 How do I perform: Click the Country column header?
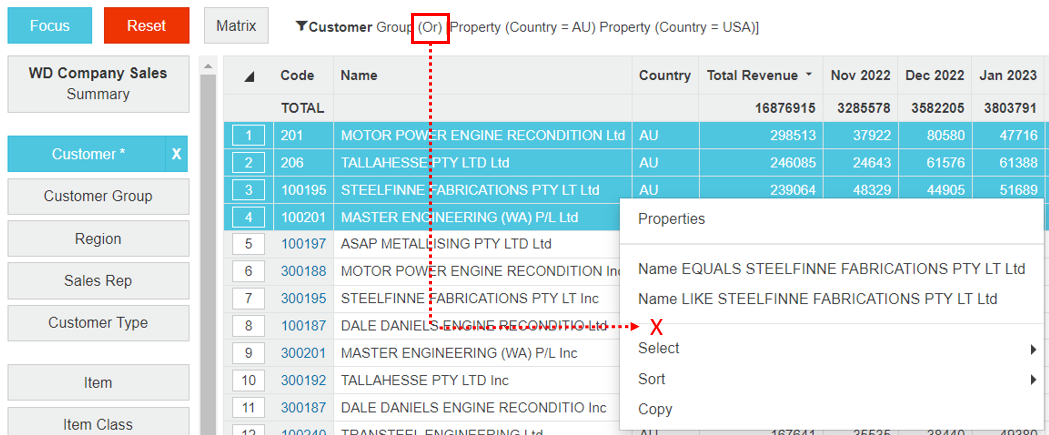664,76
